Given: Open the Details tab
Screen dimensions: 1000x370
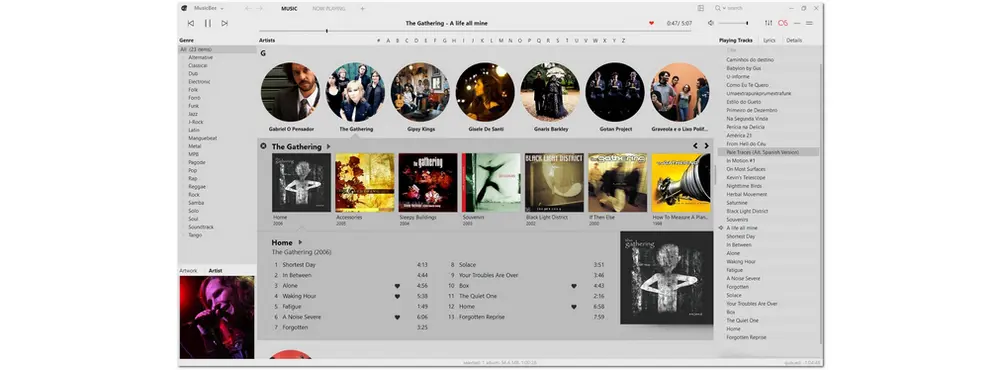Looking at the screenshot, I should click(794, 40).
